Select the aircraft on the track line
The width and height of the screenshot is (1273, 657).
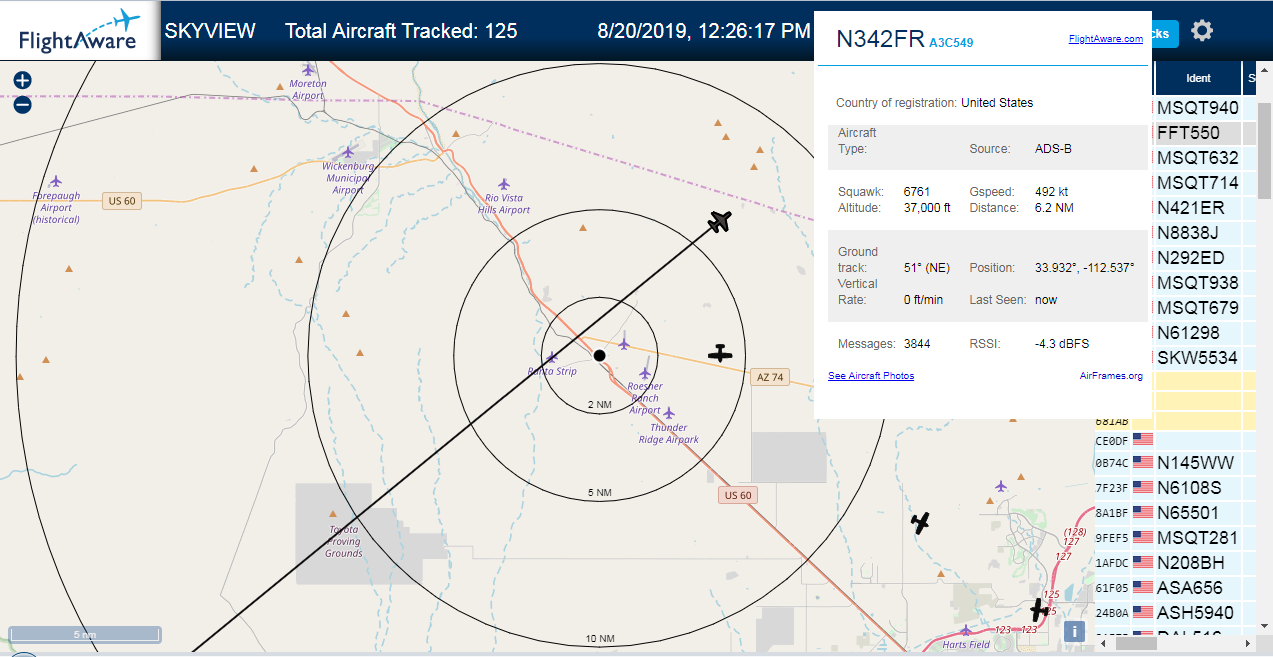tap(720, 221)
